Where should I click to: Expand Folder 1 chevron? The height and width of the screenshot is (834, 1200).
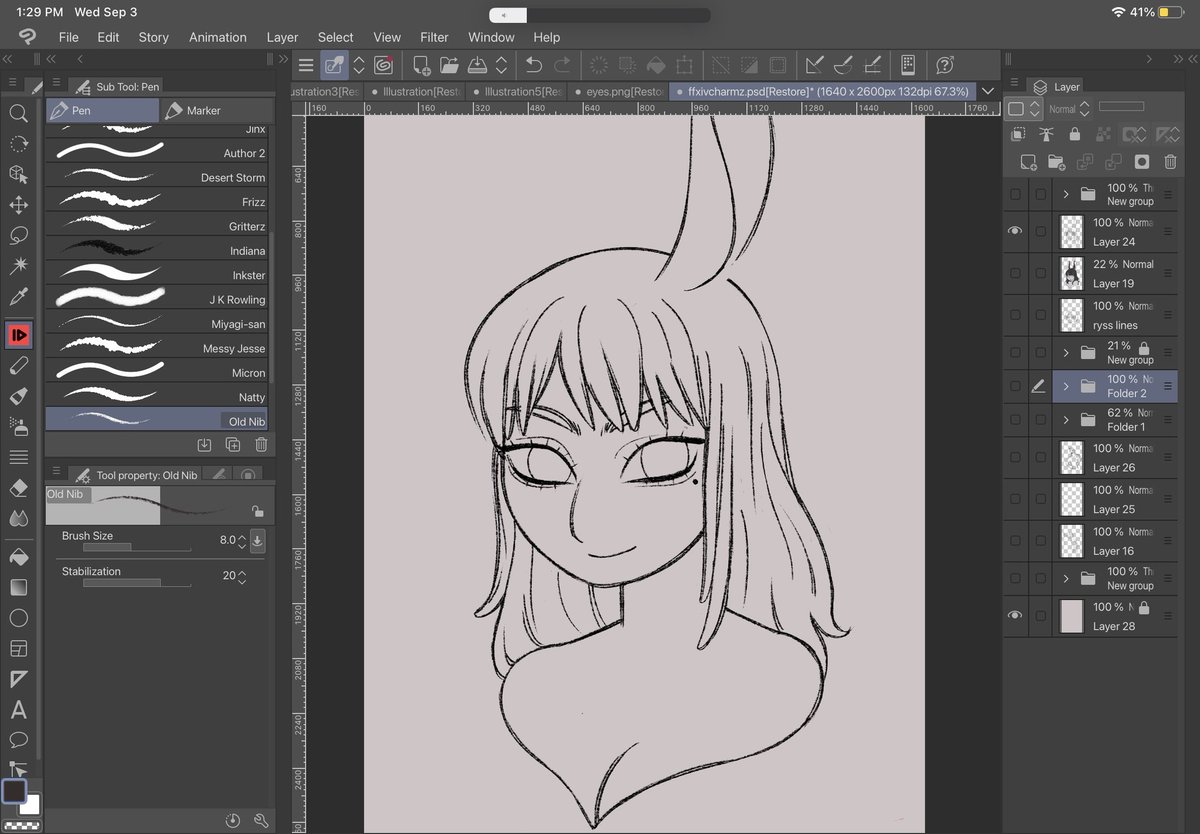pos(1066,420)
